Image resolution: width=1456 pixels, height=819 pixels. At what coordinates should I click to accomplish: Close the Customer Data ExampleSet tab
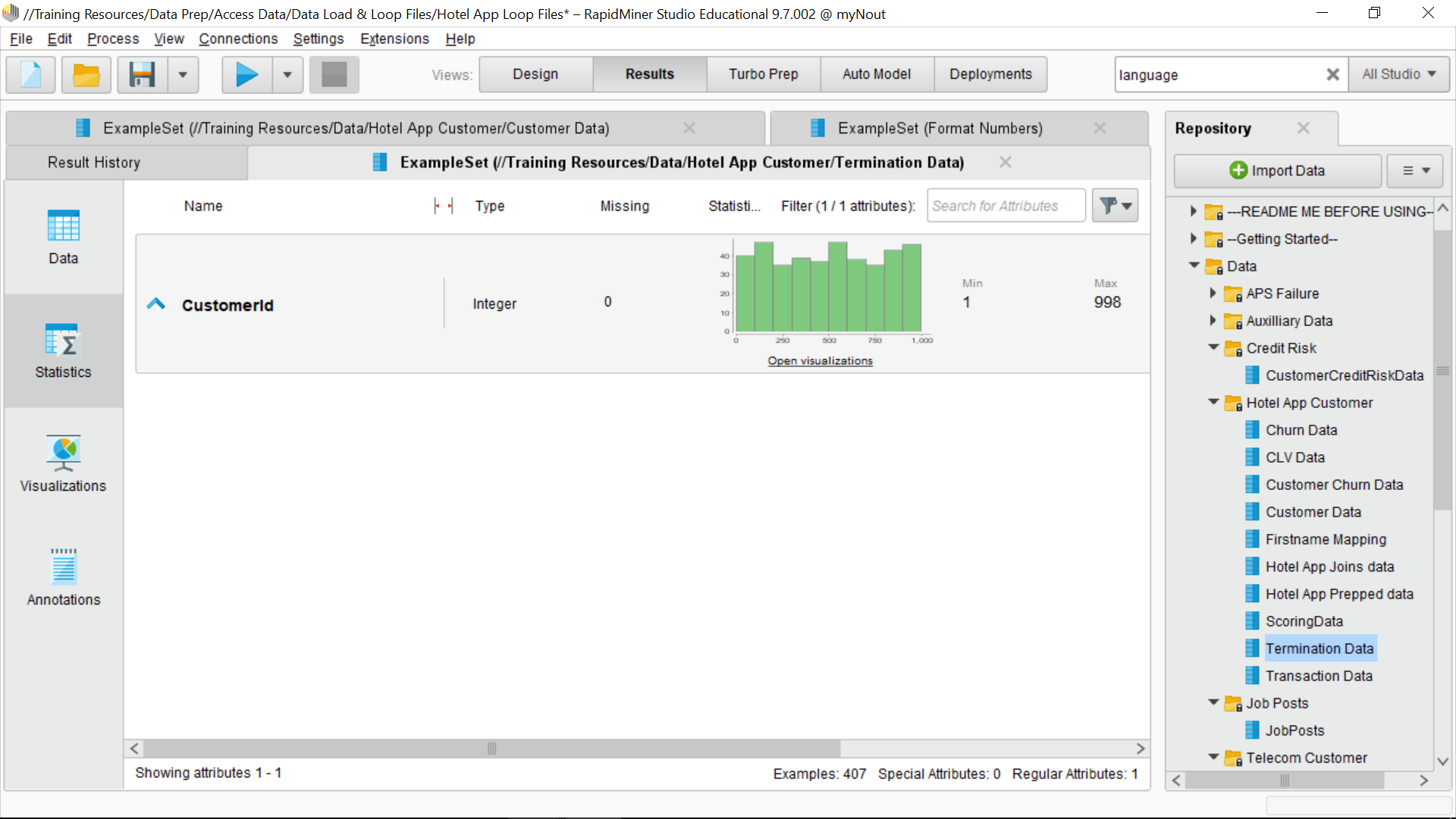click(x=689, y=128)
